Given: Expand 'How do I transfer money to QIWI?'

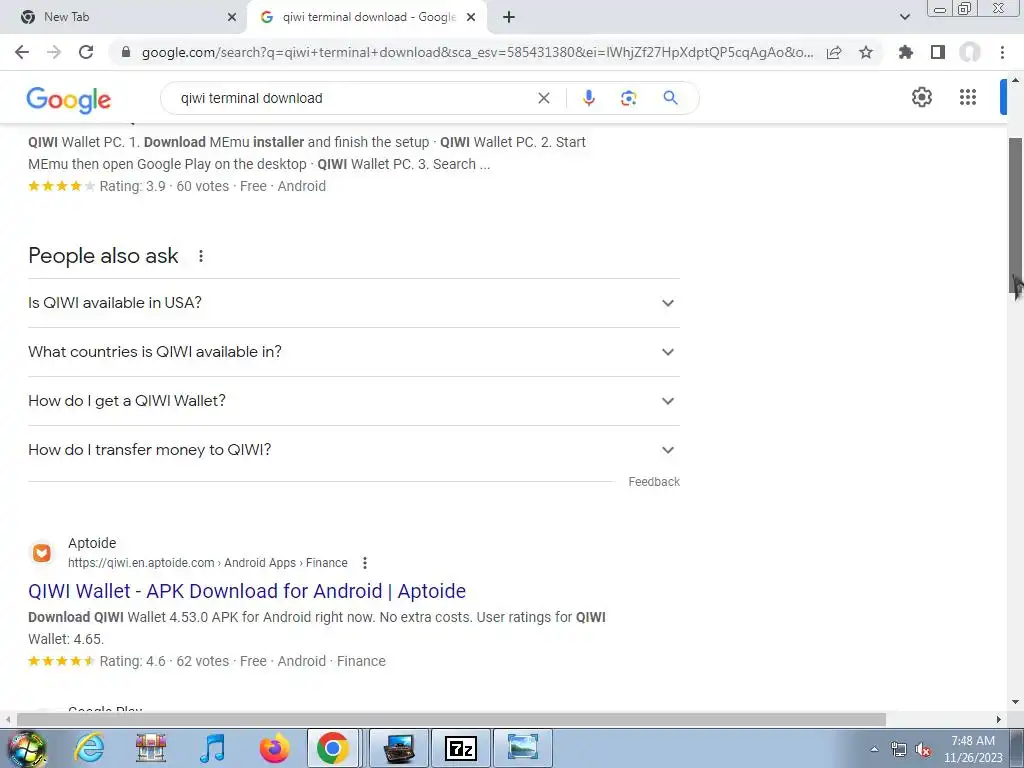Looking at the screenshot, I should point(354,450).
